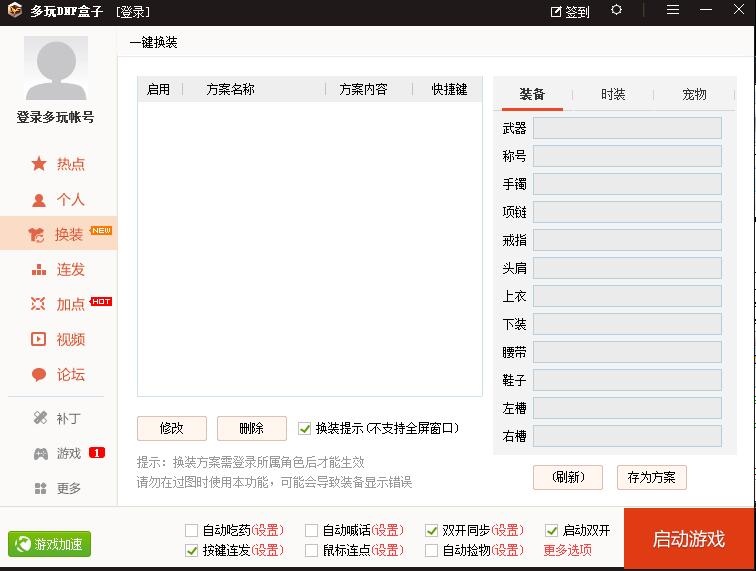This screenshot has width=756, height=571.
Task: Select the 连发 sidebar icon
Action: [x=39, y=269]
